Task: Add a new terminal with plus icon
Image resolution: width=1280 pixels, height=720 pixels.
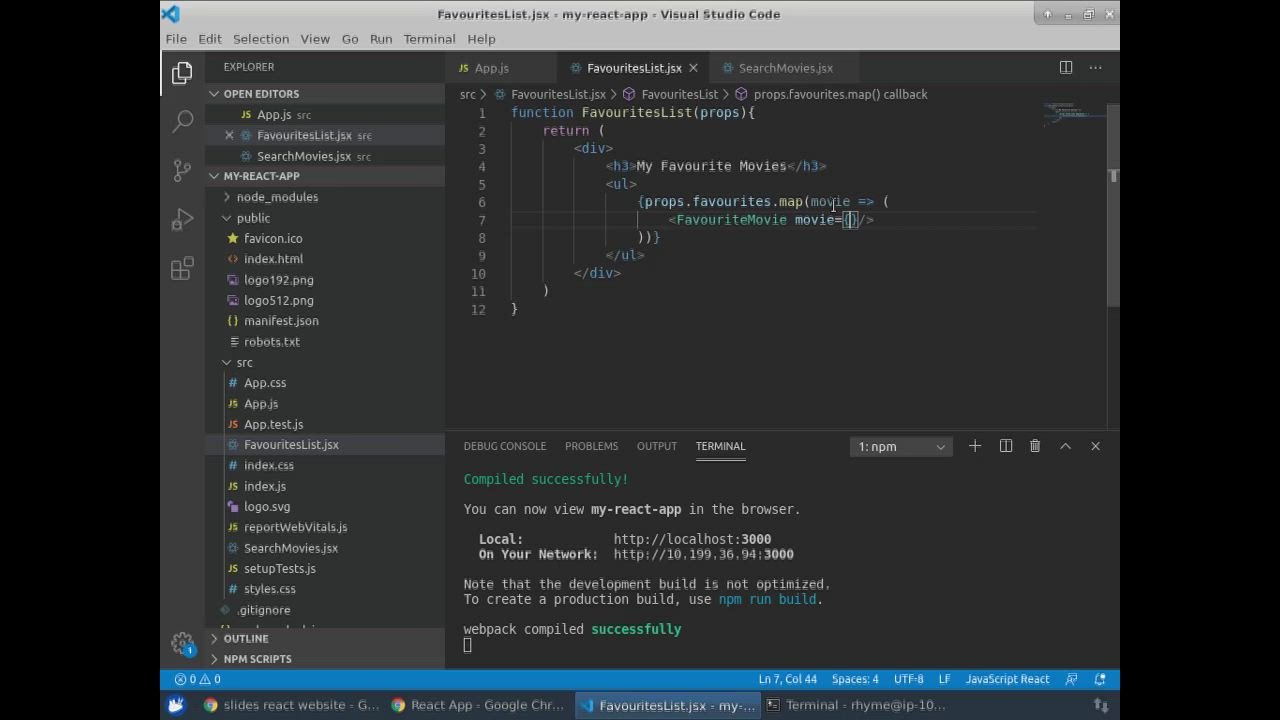Action: (975, 446)
